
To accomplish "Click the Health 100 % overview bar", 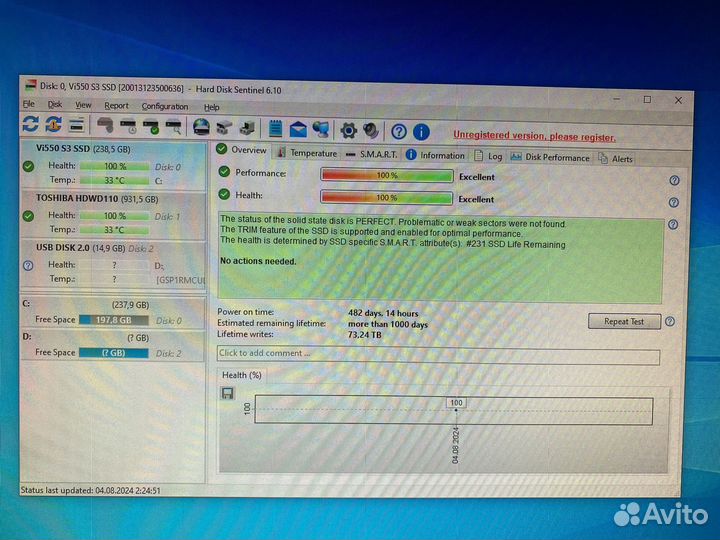I will point(386,197).
